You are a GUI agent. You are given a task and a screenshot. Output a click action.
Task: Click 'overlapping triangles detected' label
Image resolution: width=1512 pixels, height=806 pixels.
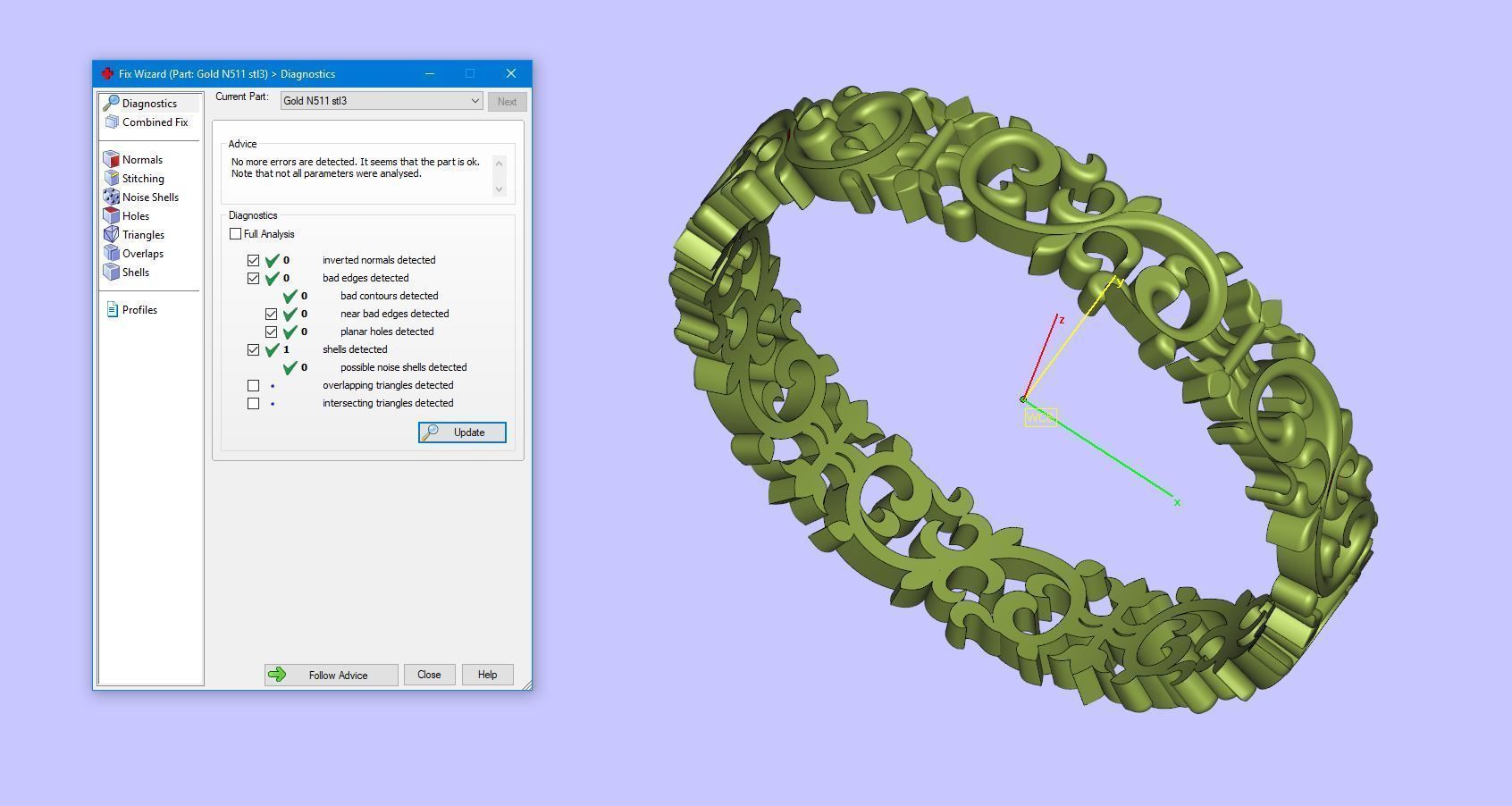[388, 385]
